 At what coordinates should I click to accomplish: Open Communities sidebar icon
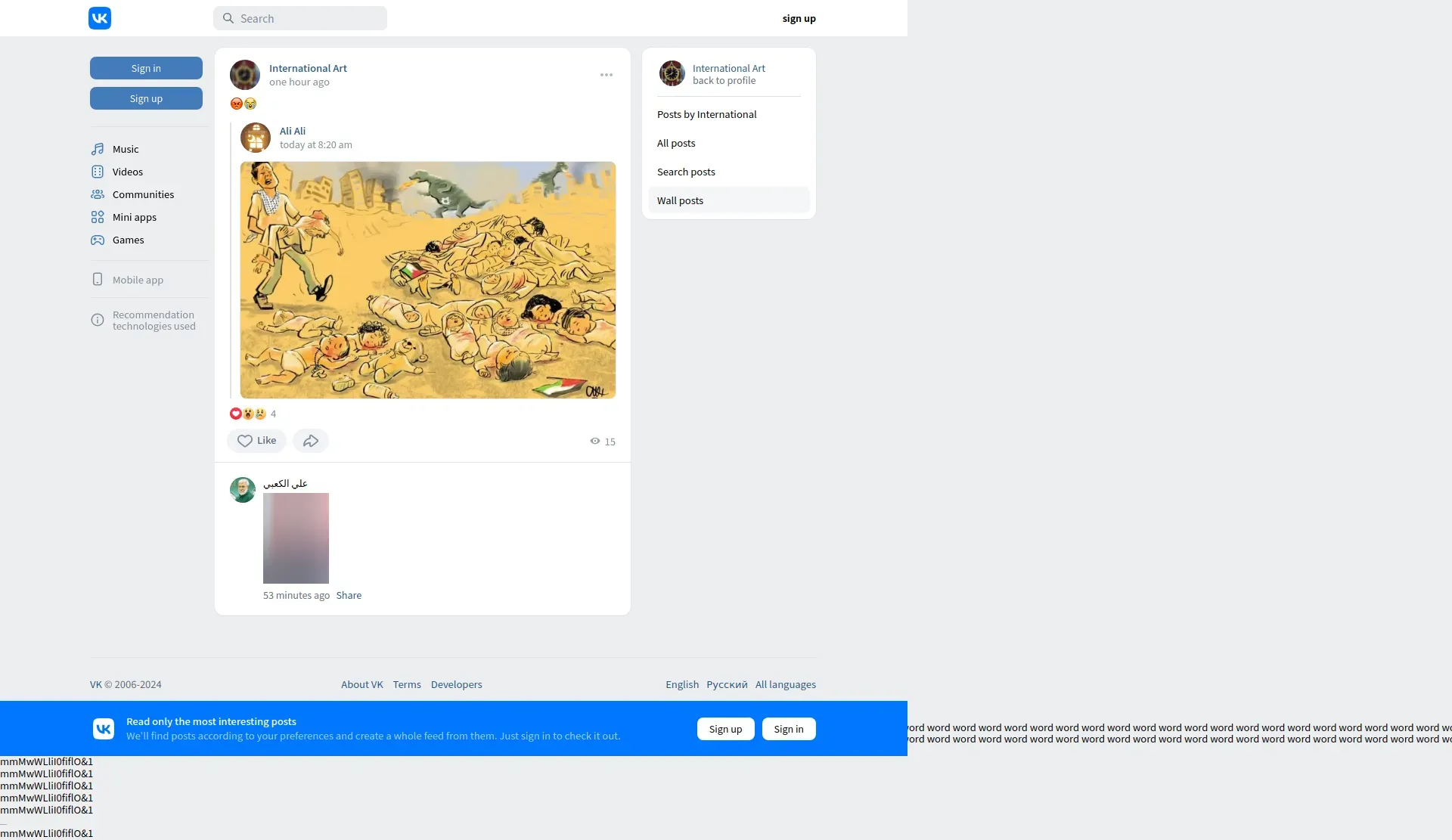pyautogui.click(x=98, y=194)
